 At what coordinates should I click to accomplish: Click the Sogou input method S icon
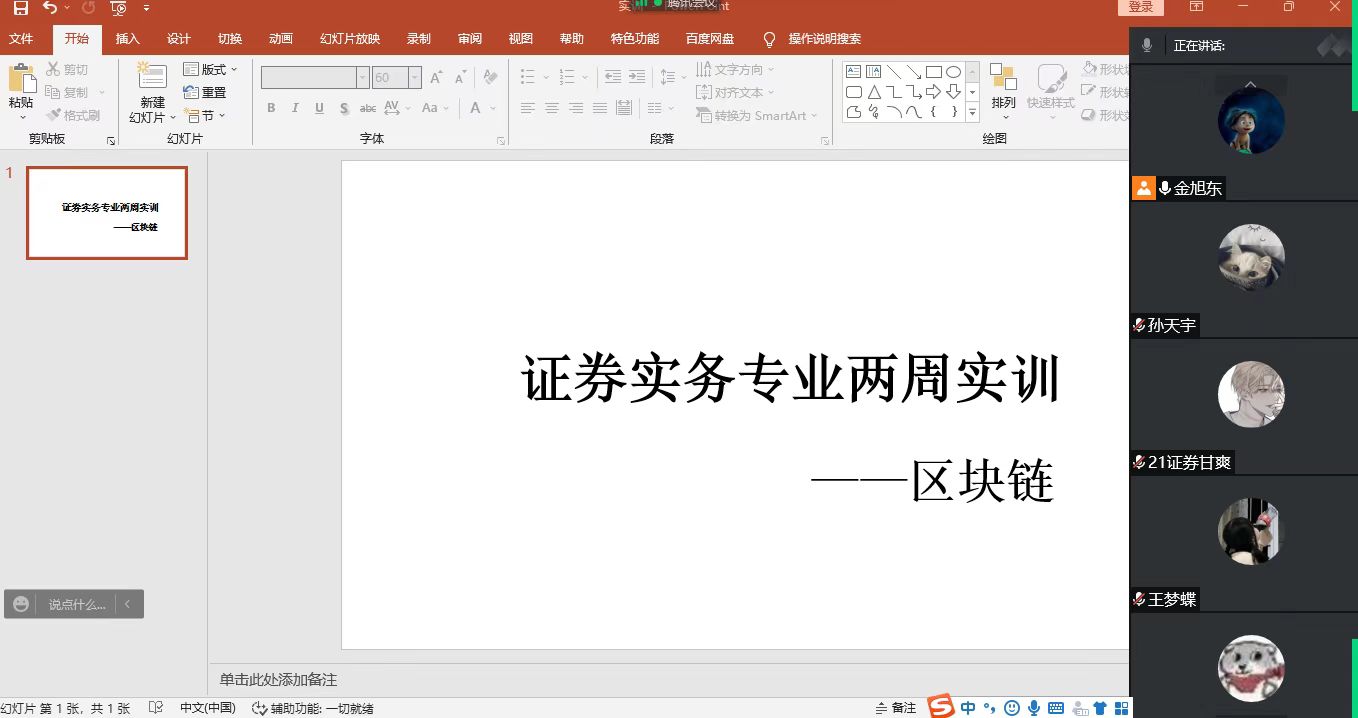pyautogui.click(x=940, y=707)
